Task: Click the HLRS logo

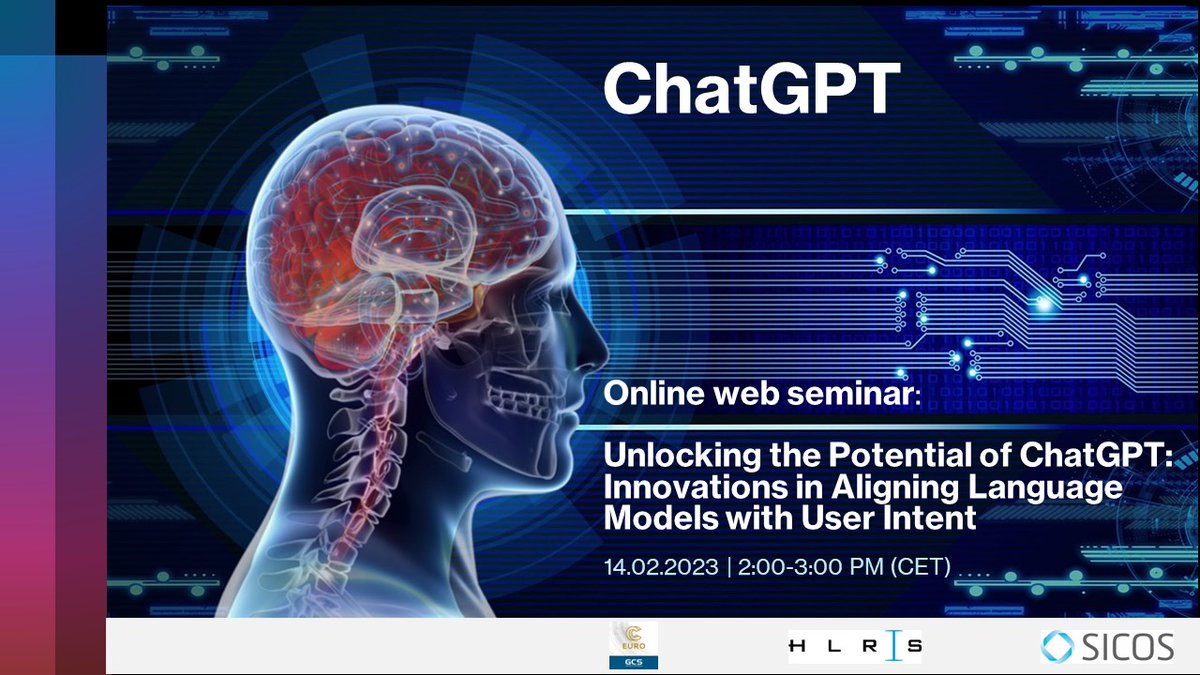Action: click(855, 647)
